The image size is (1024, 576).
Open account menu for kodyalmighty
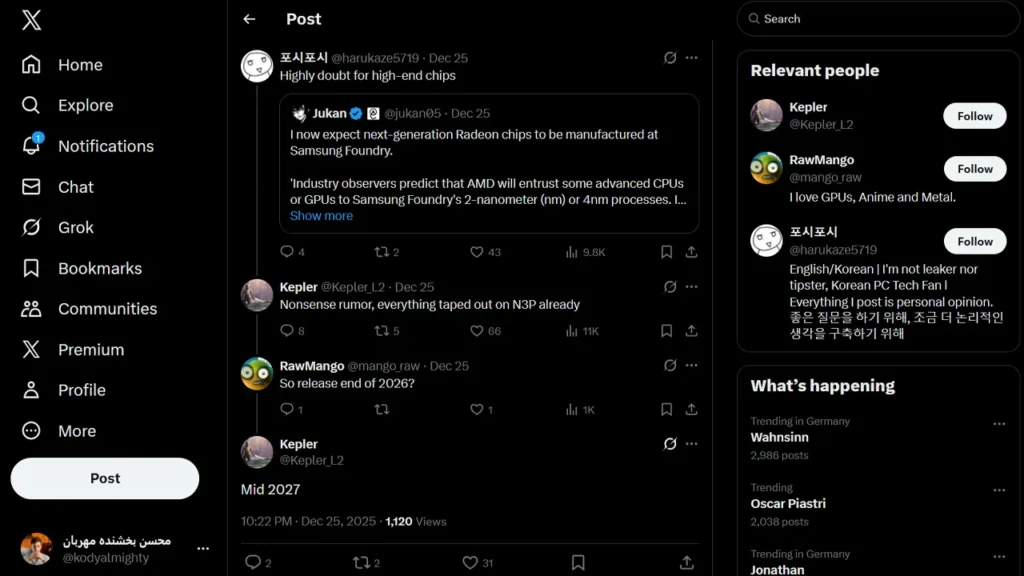[203, 549]
